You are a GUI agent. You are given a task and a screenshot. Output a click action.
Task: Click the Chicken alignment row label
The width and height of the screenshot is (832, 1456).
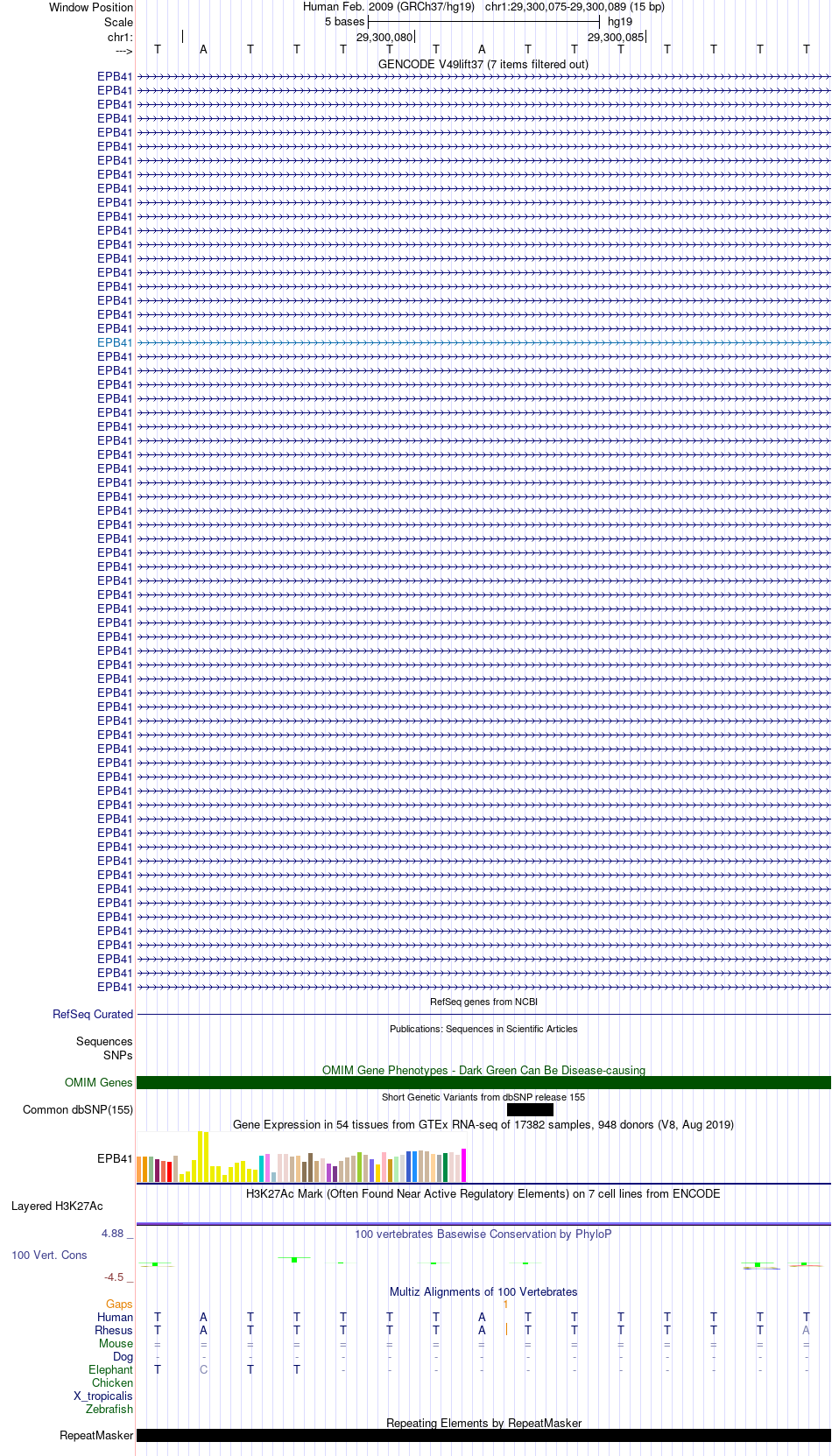pyautogui.click(x=113, y=1382)
